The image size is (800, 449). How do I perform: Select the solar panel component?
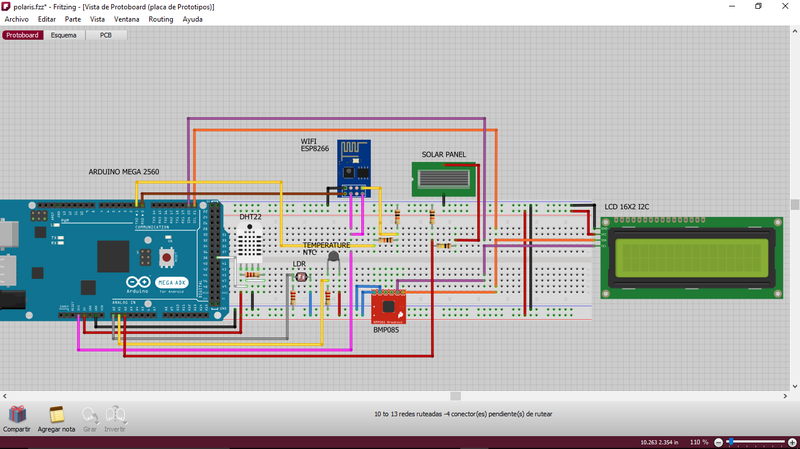tap(444, 181)
